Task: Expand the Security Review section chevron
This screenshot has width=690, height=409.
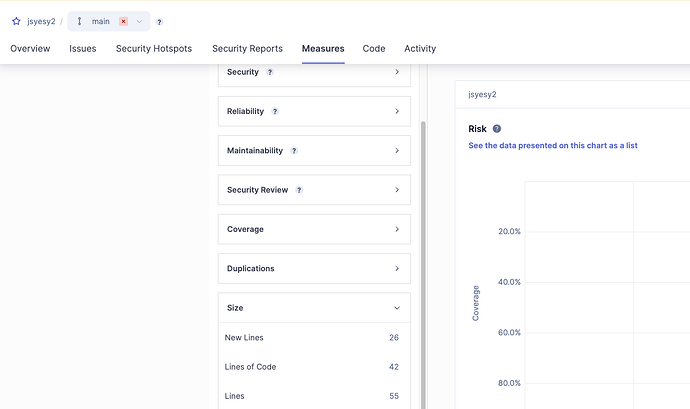Action: pos(397,190)
